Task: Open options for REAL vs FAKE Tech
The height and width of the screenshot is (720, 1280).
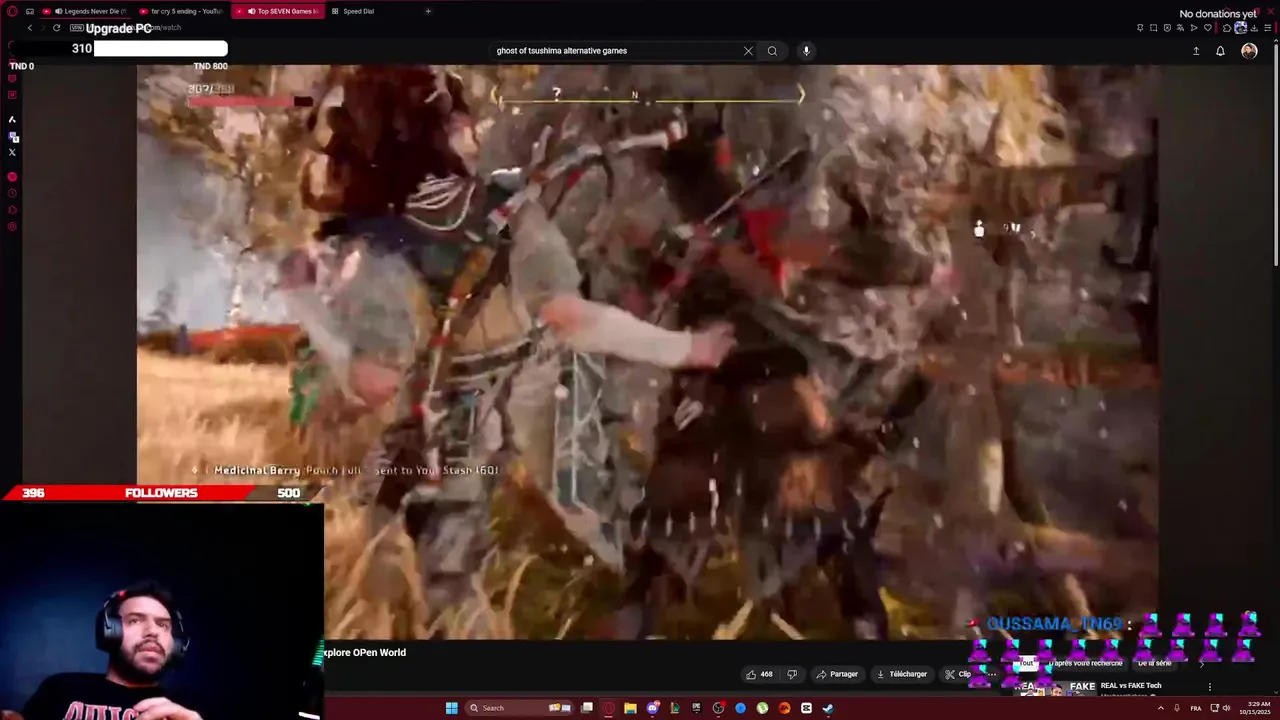Action: [1210, 687]
